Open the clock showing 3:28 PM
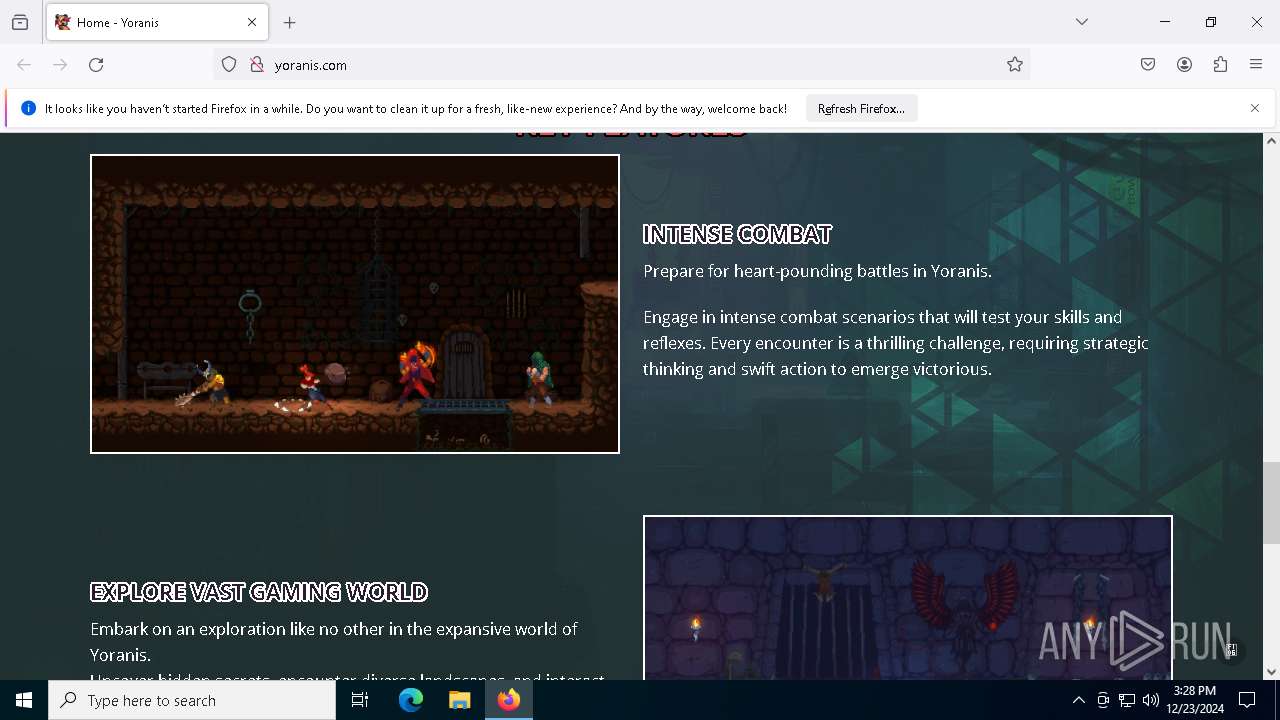This screenshot has height=720, width=1280. [1195, 700]
